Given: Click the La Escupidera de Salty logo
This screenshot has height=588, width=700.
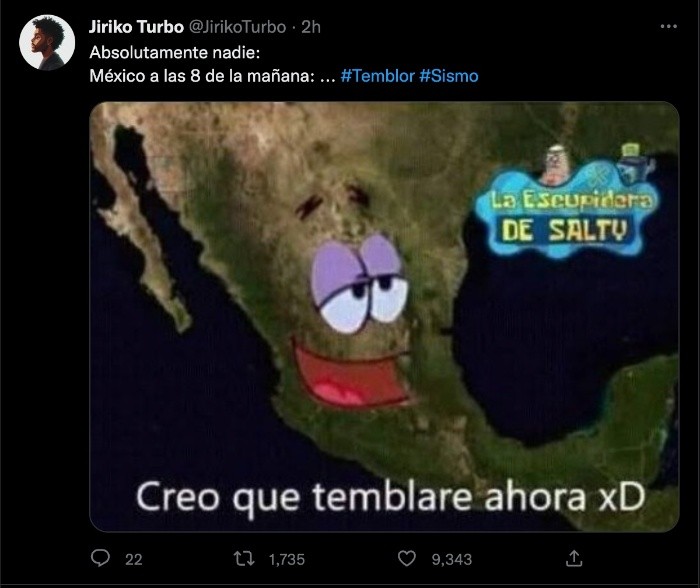Looking at the screenshot, I should [x=566, y=203].
